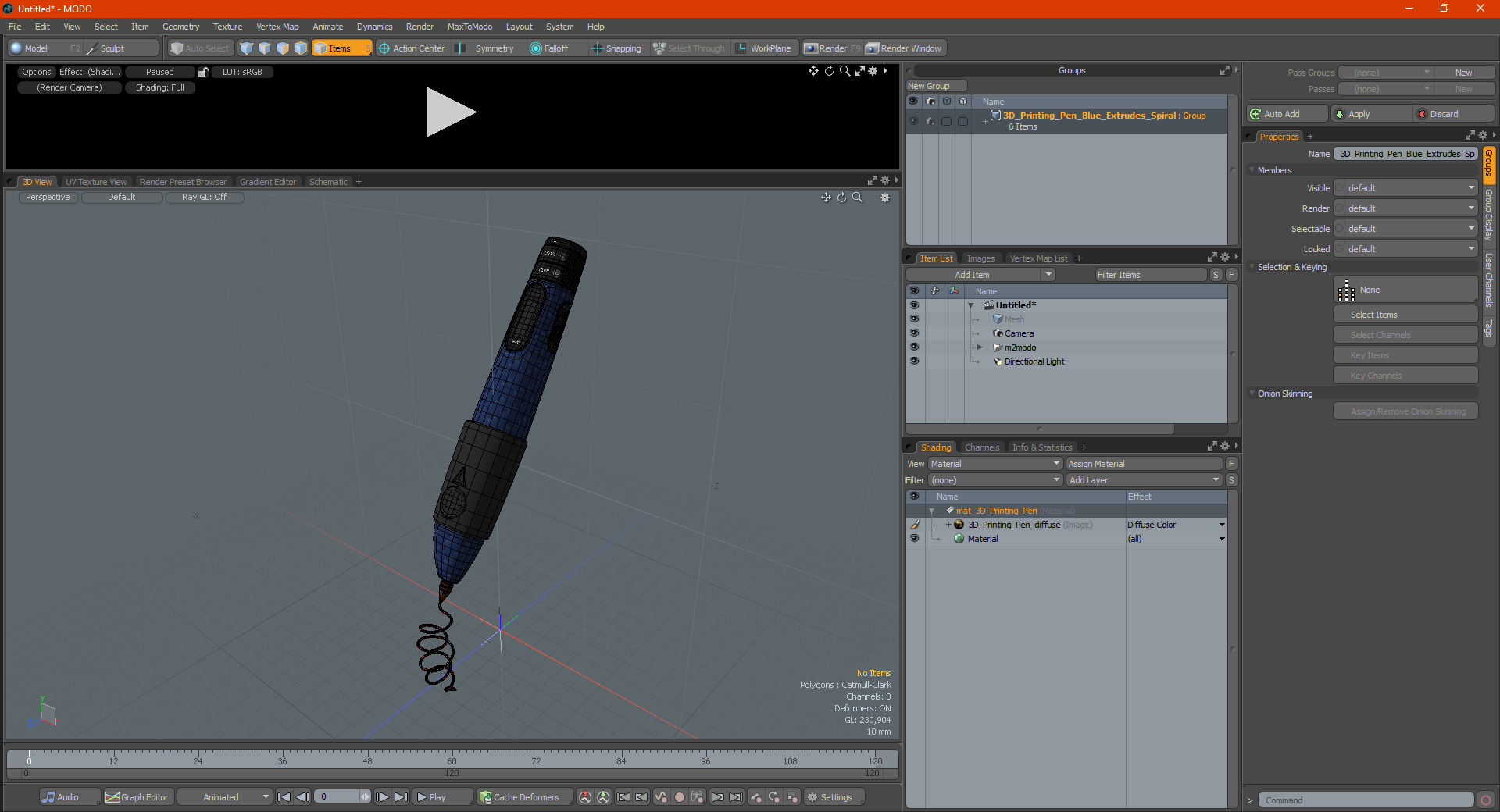Play the render preview
1500x812 pixels.
[451, 112]
